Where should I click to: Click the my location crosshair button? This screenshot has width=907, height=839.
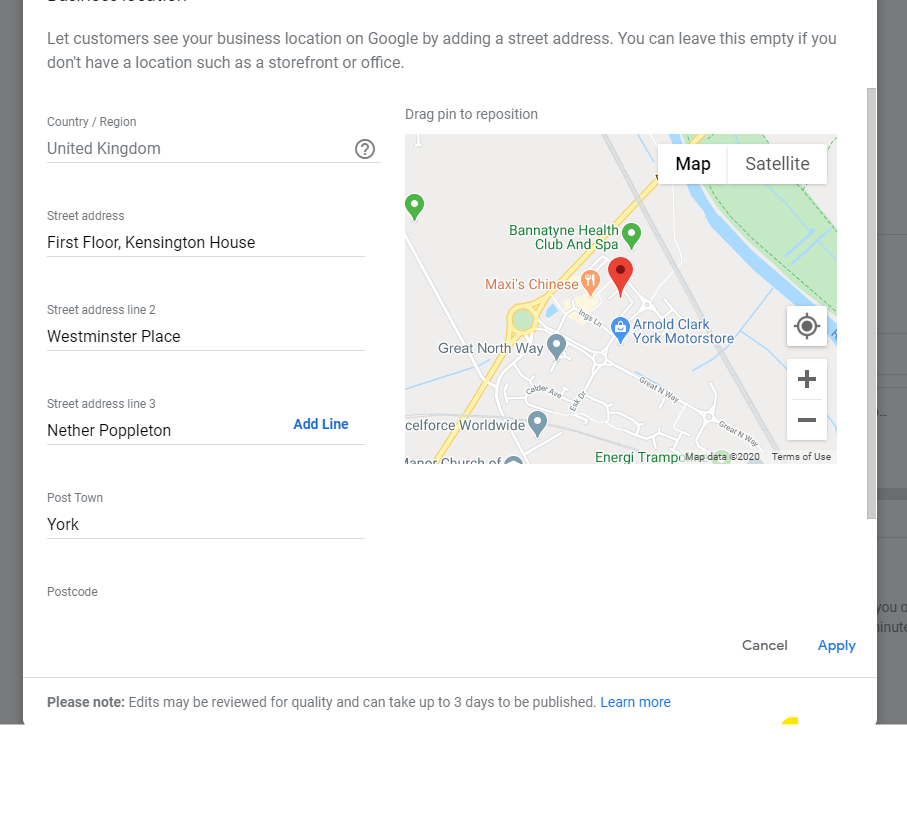(x=806, y=326)
